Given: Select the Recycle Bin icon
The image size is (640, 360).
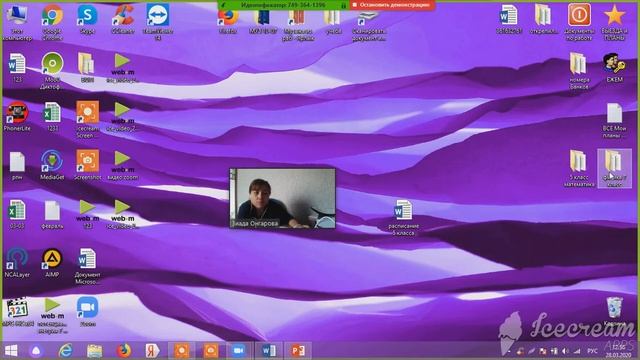Looking at the screenshot, I should (x=614, y=312).
